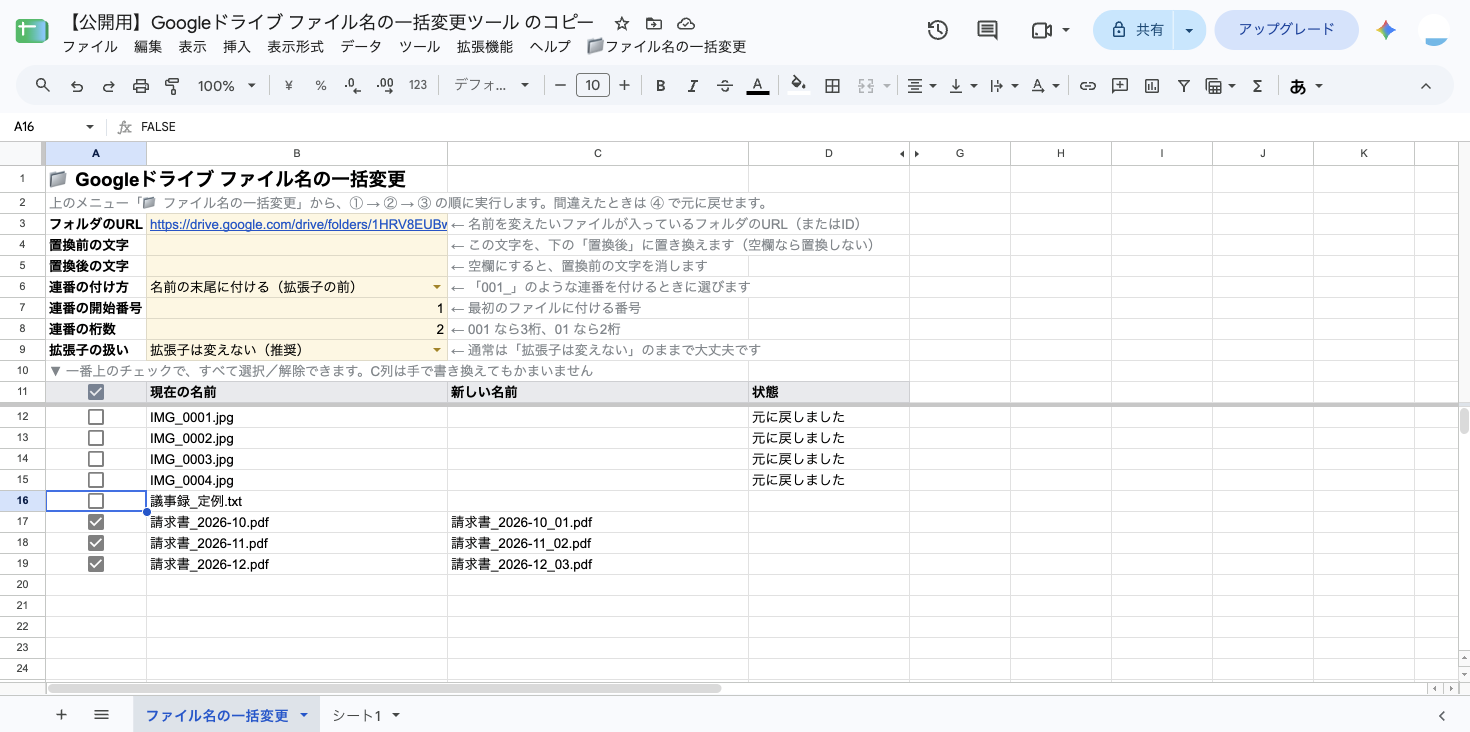Open version history clock icon
This screenshot has width=1470, height=732.
(937, 30)
